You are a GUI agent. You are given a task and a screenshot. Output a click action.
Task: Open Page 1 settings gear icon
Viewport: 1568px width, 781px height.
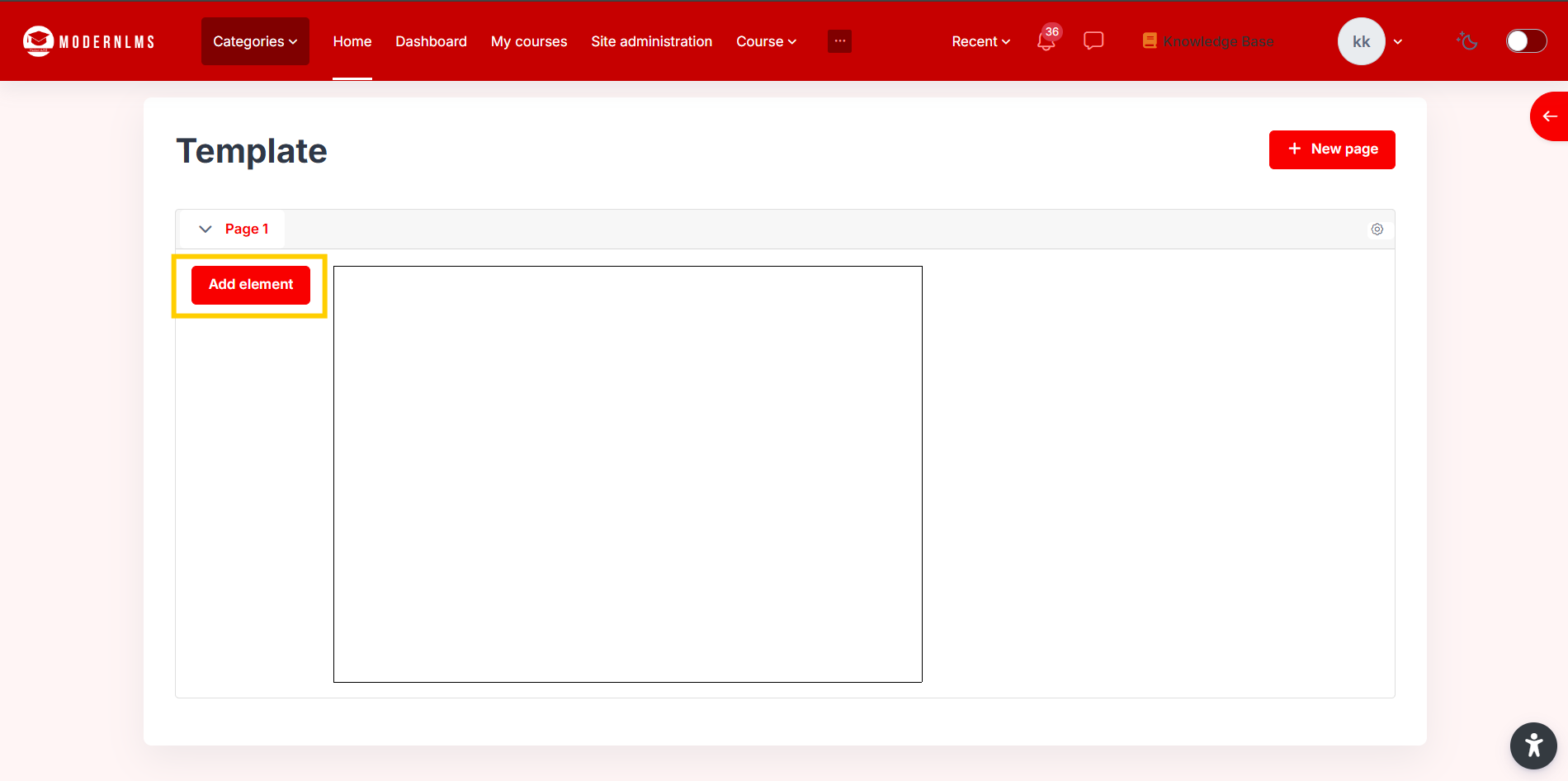click(1377, 230)
